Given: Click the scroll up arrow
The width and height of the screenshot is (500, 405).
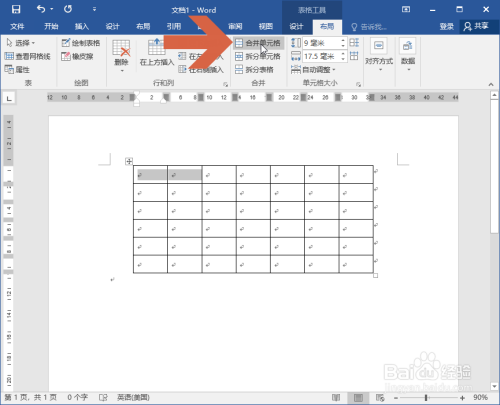Looking at the screenshot, I should [x=494, y=95].
